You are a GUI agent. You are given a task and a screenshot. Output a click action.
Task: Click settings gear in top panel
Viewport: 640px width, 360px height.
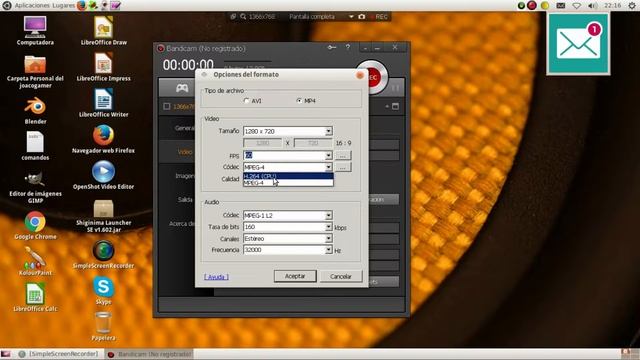[x=632, y=5]
